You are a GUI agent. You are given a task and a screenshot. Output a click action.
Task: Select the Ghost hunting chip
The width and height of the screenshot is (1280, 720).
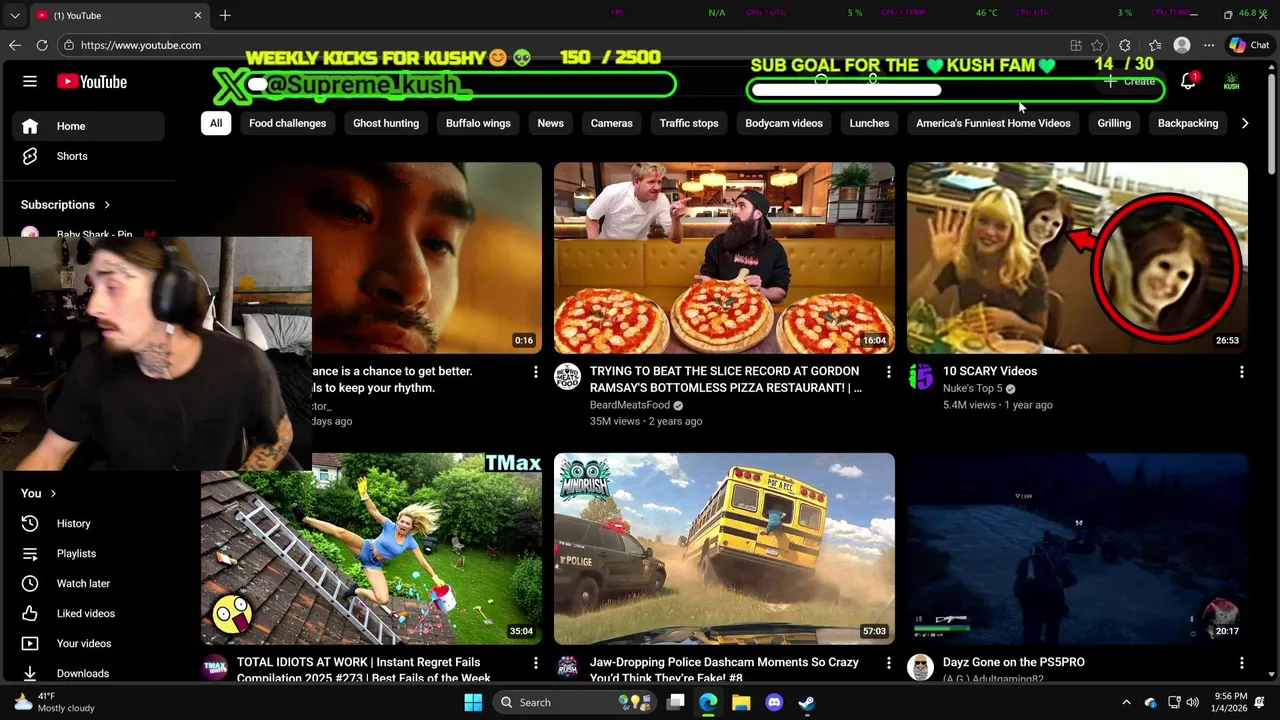pyautogui.click(x=386, y=123)
